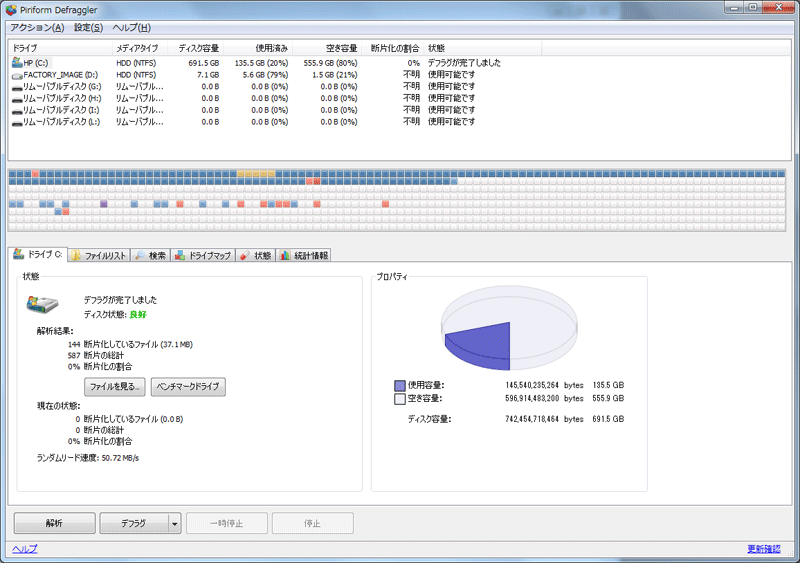Image resolution: width=800 pixels, height=563 pixels.
Task: Click the ランダムリード速度: 50.72 MB/s text
Action: click(x=88, y=458)
